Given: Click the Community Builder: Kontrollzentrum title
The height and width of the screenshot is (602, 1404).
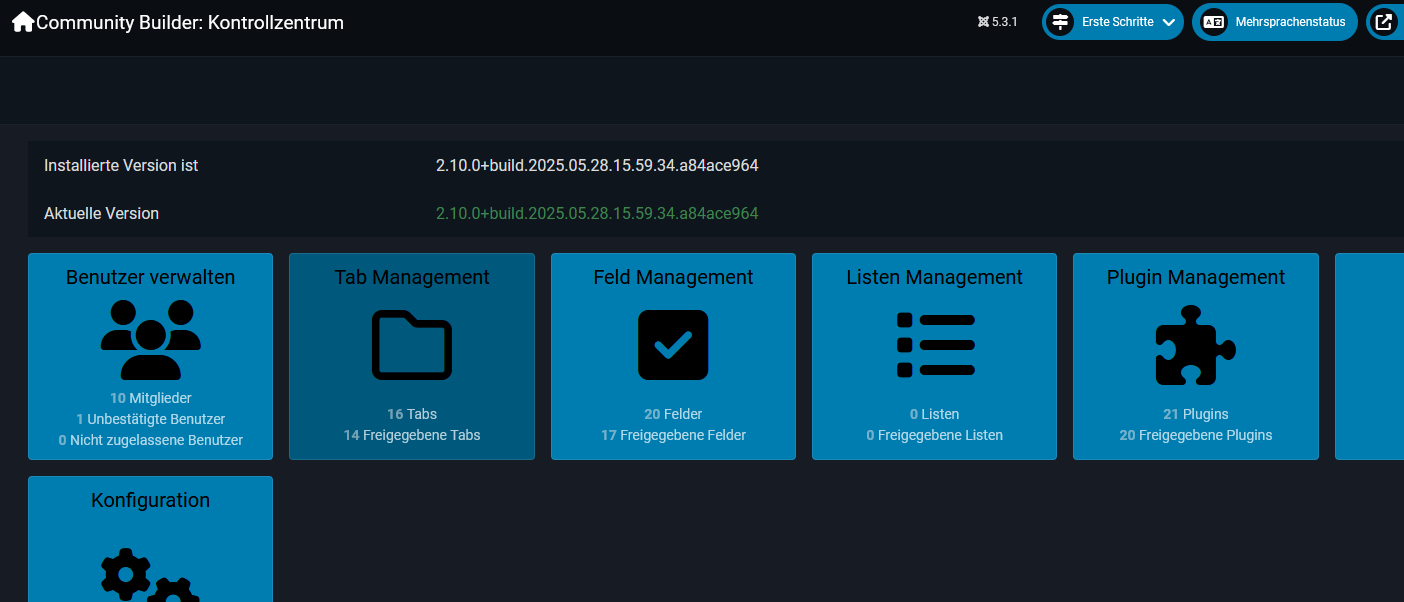Looking at the screenshot, I should pos(190,22).
